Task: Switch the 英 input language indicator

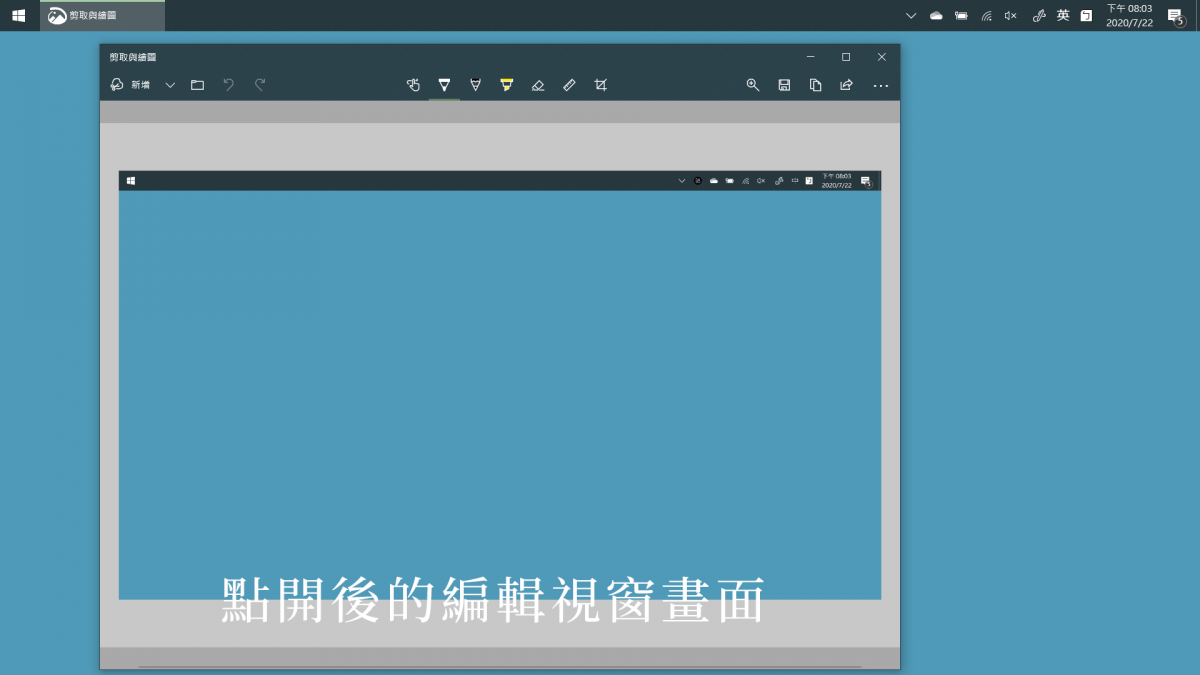Action: pos(1063,15)
